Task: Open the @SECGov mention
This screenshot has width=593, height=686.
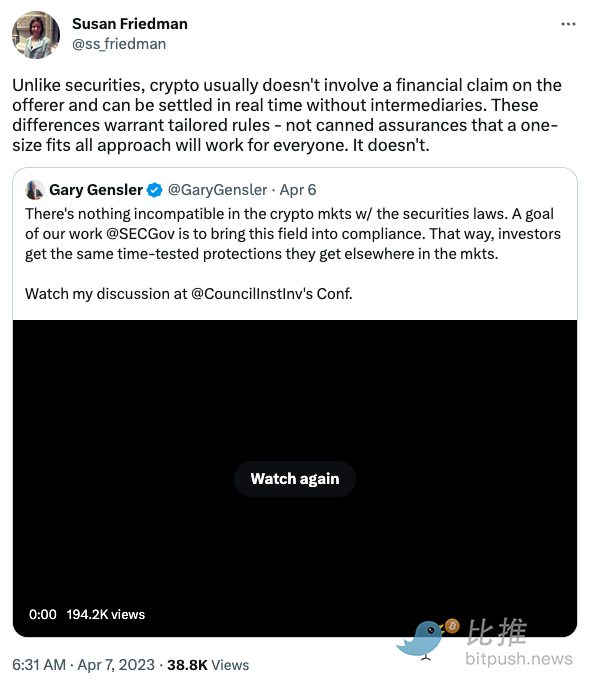Action: tap(140, 234)
